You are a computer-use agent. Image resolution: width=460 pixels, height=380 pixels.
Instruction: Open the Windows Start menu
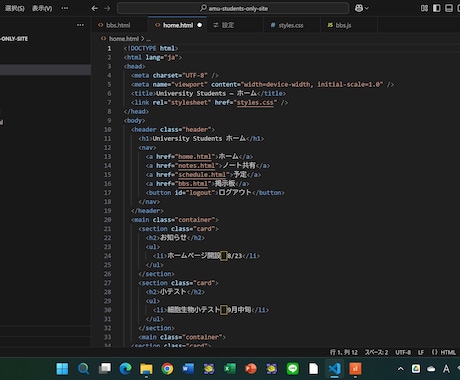62,369
